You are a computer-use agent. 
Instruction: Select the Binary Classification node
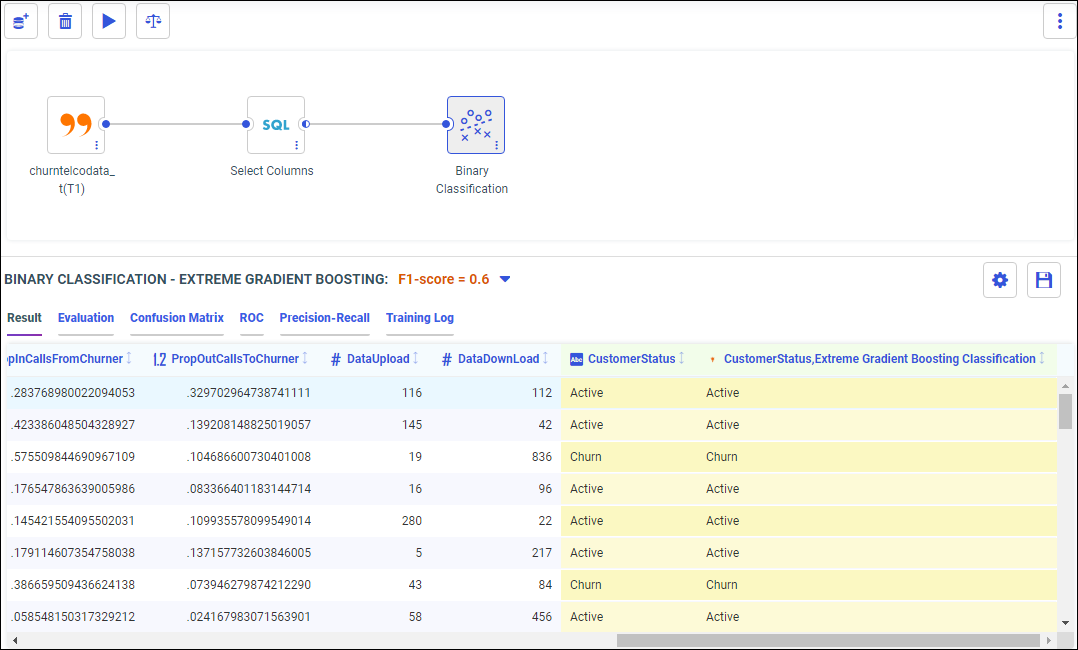tap(475, 125)
